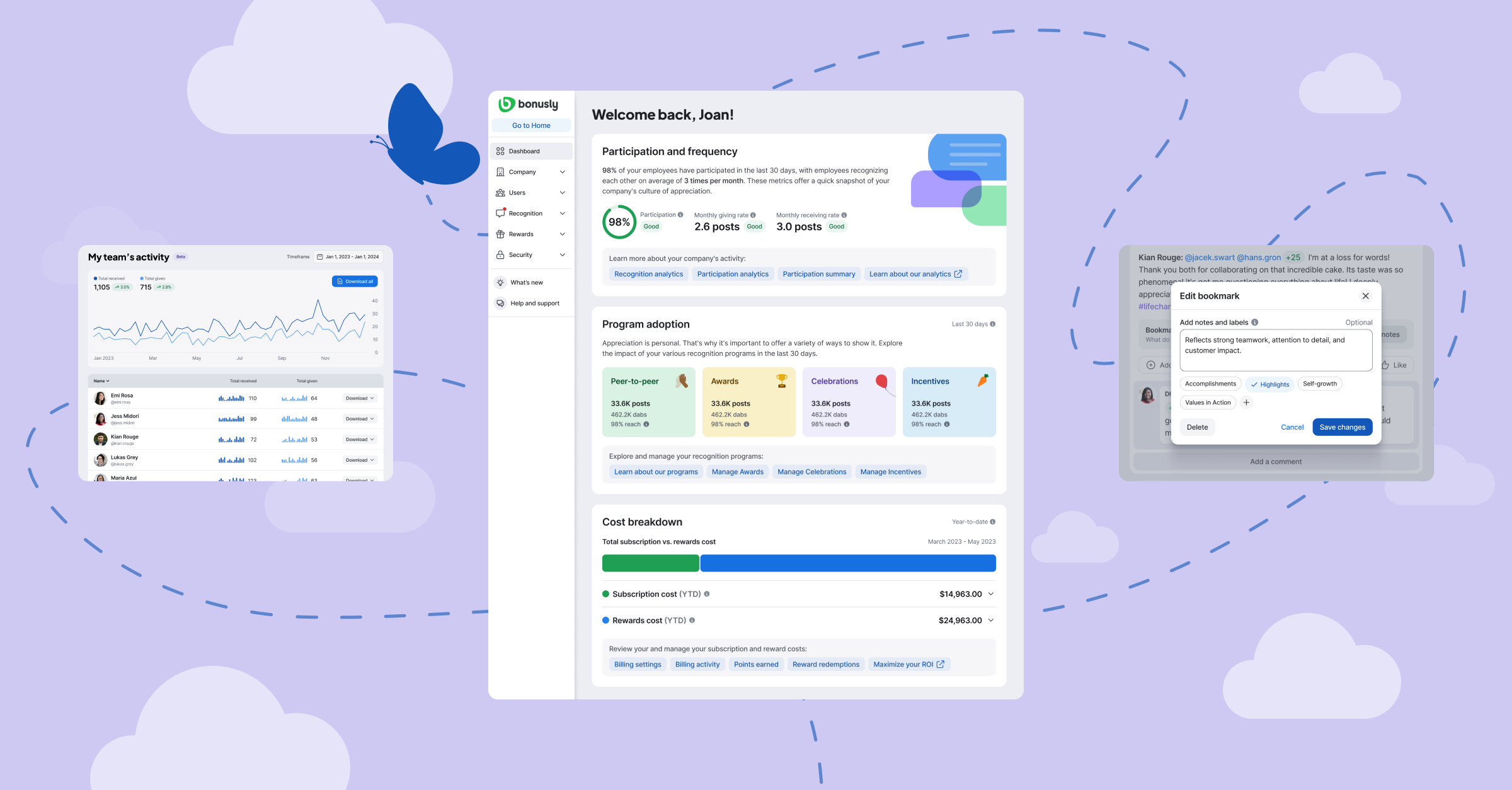The width and height of the screenshot is (1512, 790).
Task: Click the info icon next to Last 30 days
Action: click(x=993, y=324)
